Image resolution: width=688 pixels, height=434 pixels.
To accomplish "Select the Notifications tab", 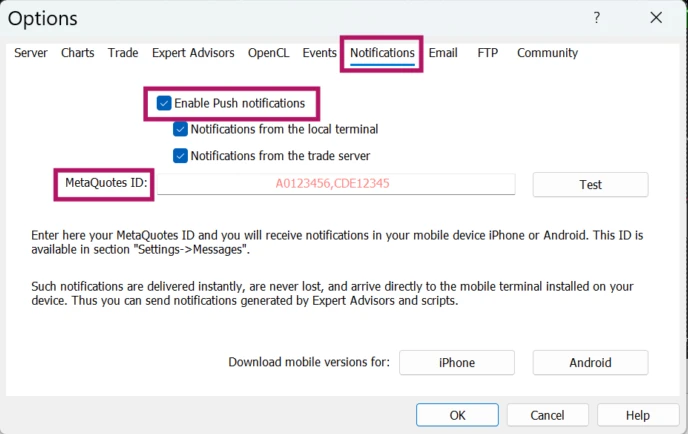I will tap(382, 53).
